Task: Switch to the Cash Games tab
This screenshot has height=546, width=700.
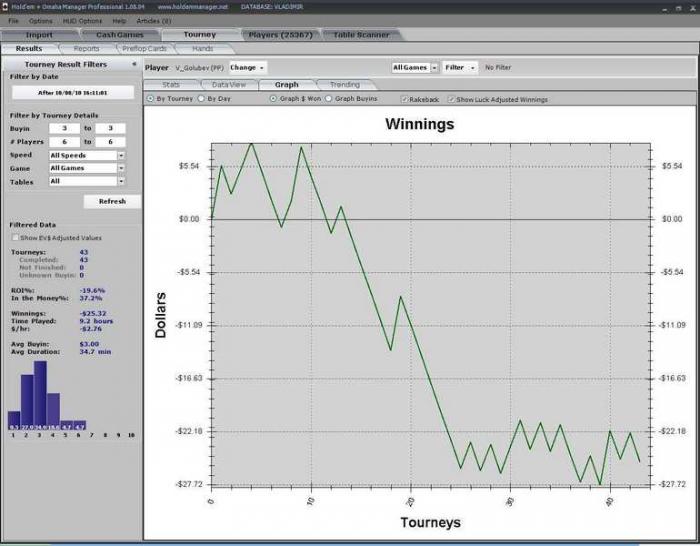Action: coord(120,35)
